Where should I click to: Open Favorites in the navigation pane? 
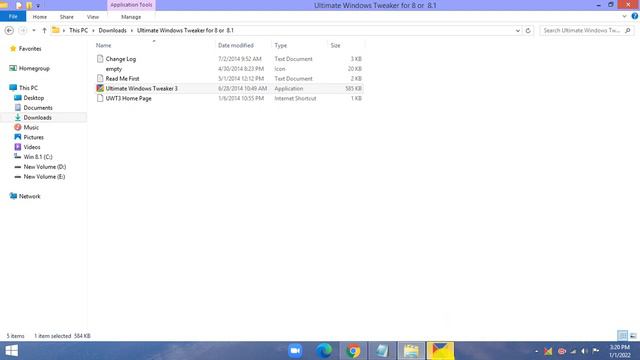[30, 49]
